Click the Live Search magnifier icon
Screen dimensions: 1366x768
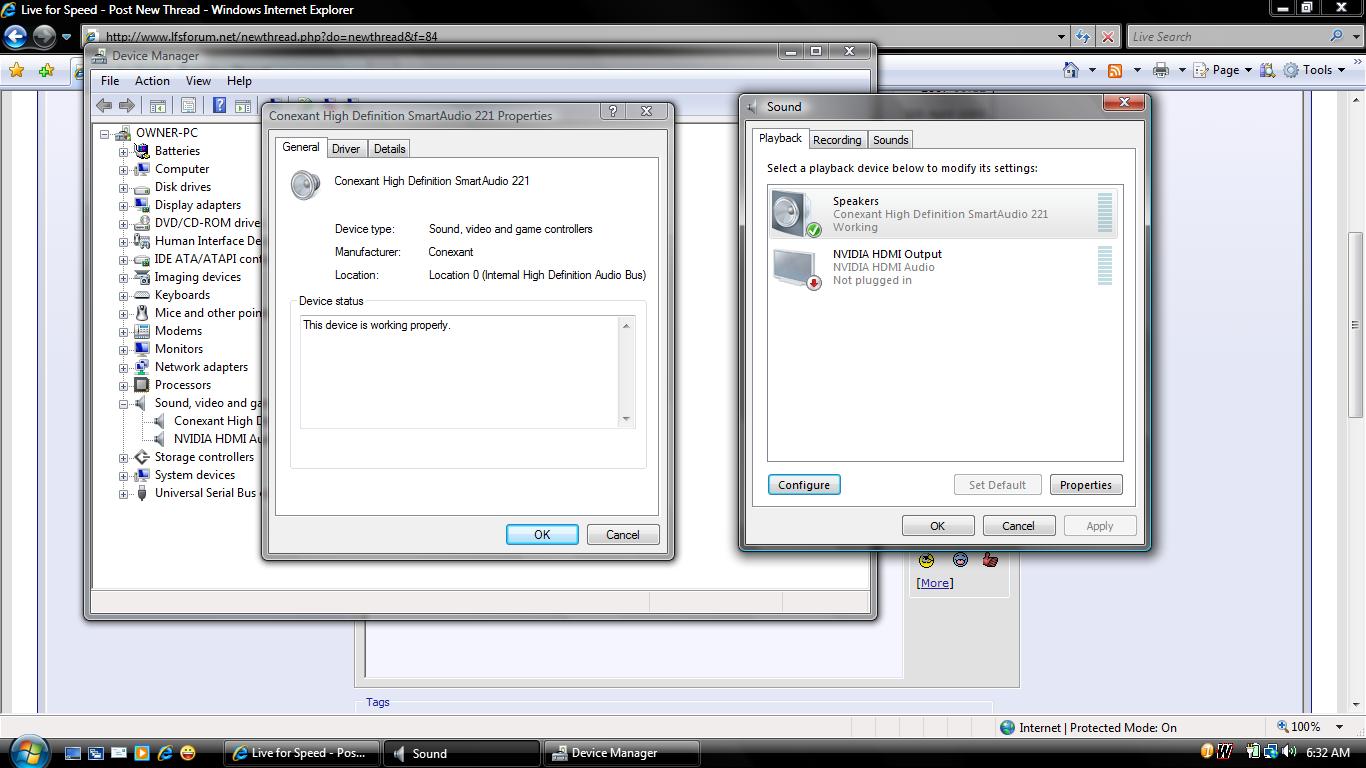1336,36
